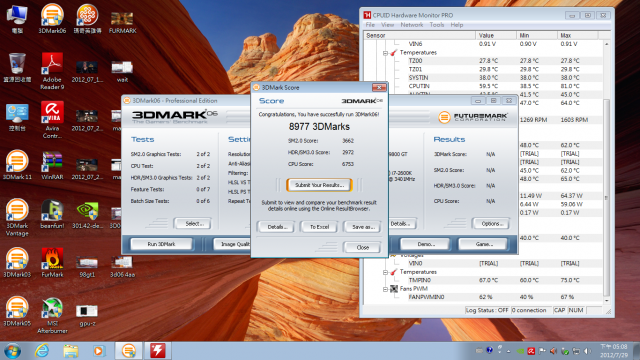Open the Help menu in Hardware Monitor
This screenshot has width=640, height=360.
[x=457, y=25]
